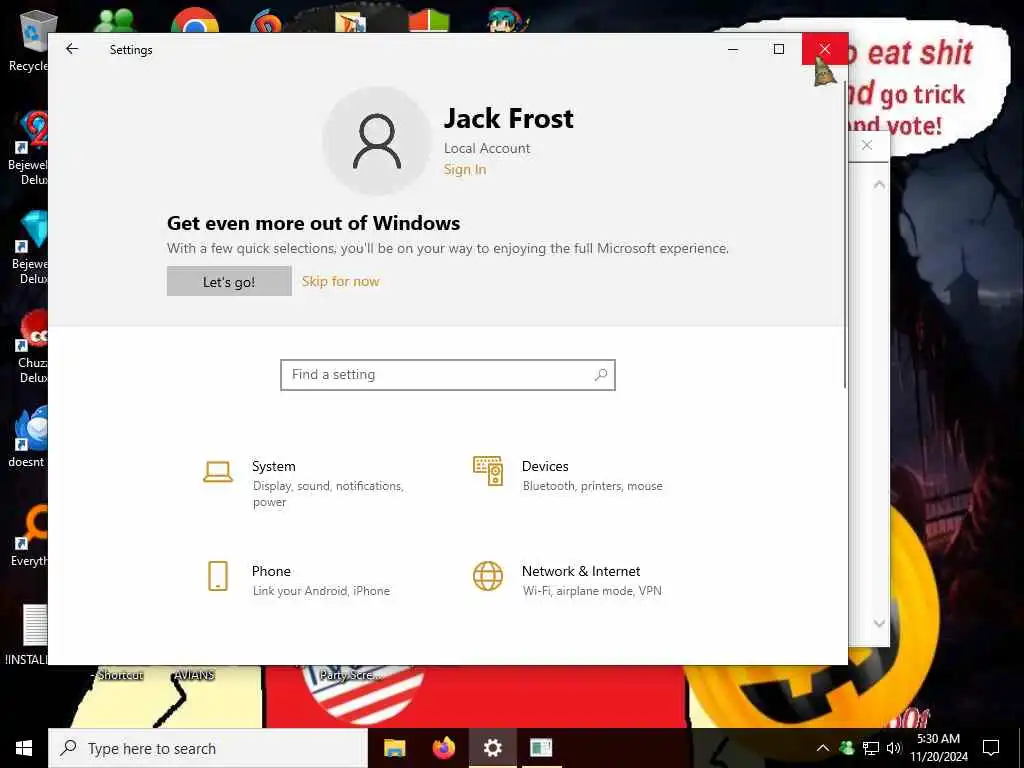
Task: Close the window behind Settings
Action: coord(867,146)
